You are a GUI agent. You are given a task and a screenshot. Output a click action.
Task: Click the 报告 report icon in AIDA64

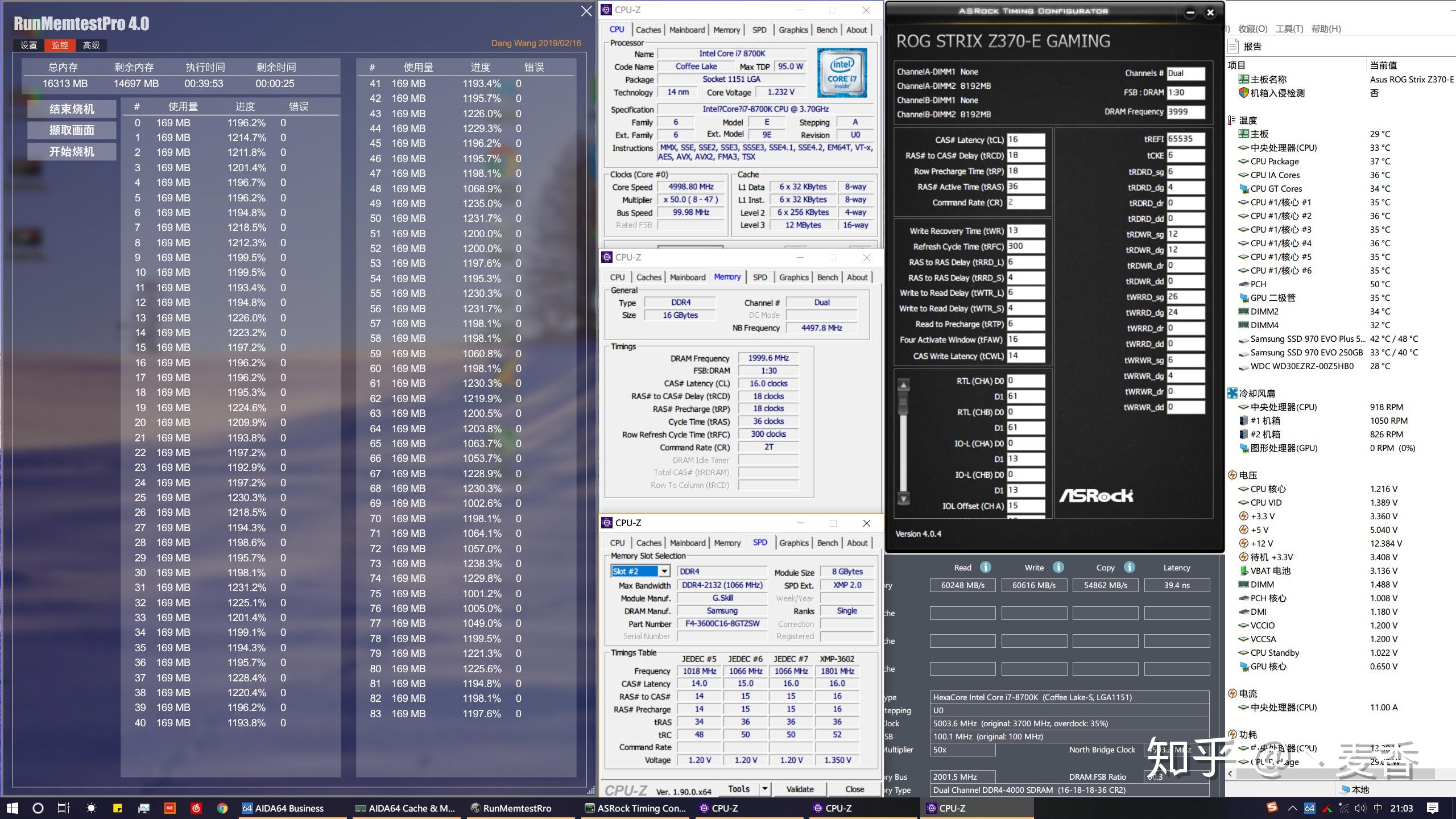click(x=1233, y=46)
